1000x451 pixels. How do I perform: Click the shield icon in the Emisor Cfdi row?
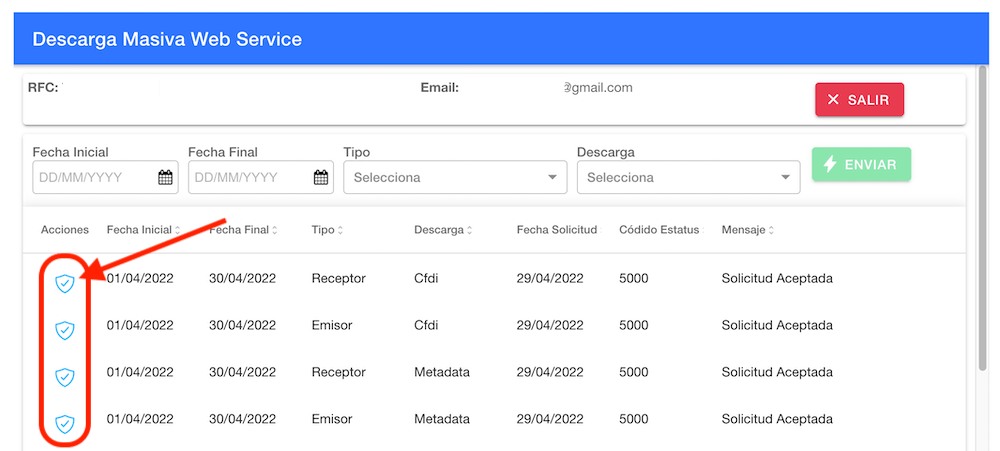(65, 330)
